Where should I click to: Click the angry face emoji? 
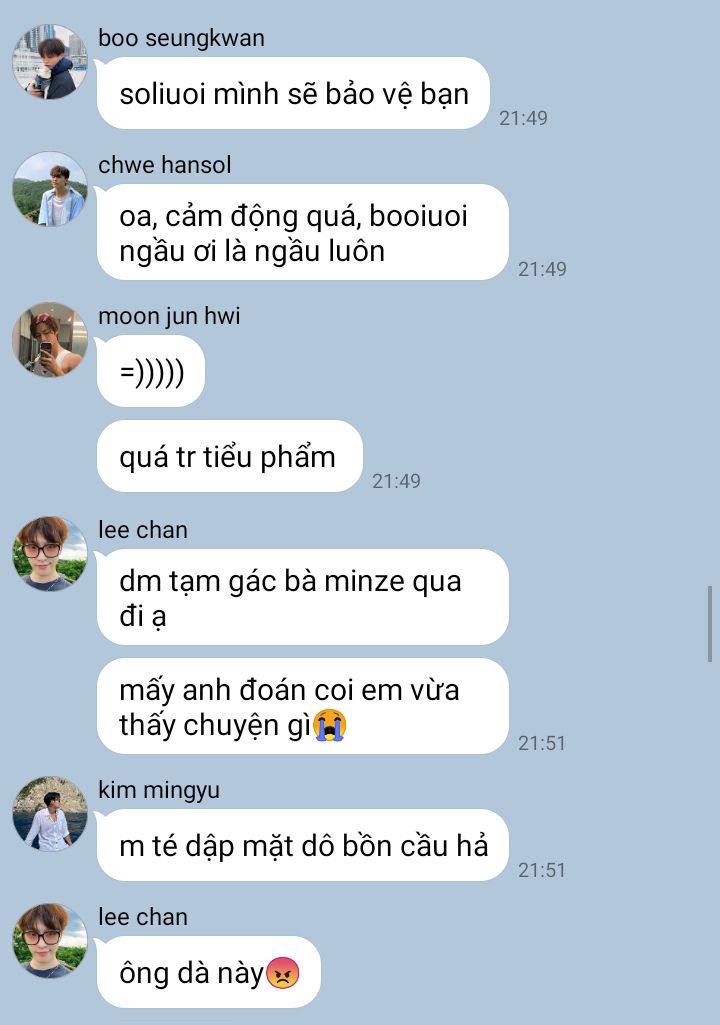tap(283, 973)
